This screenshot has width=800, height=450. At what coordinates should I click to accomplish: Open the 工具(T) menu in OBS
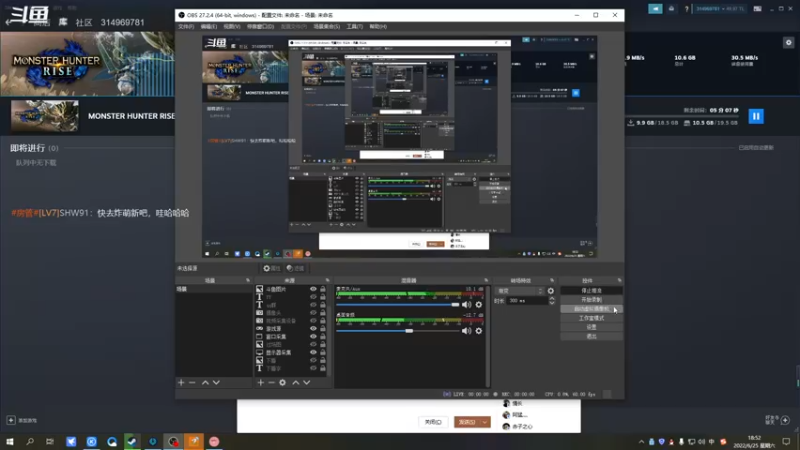pyautogui.click(x=355, y=27)
